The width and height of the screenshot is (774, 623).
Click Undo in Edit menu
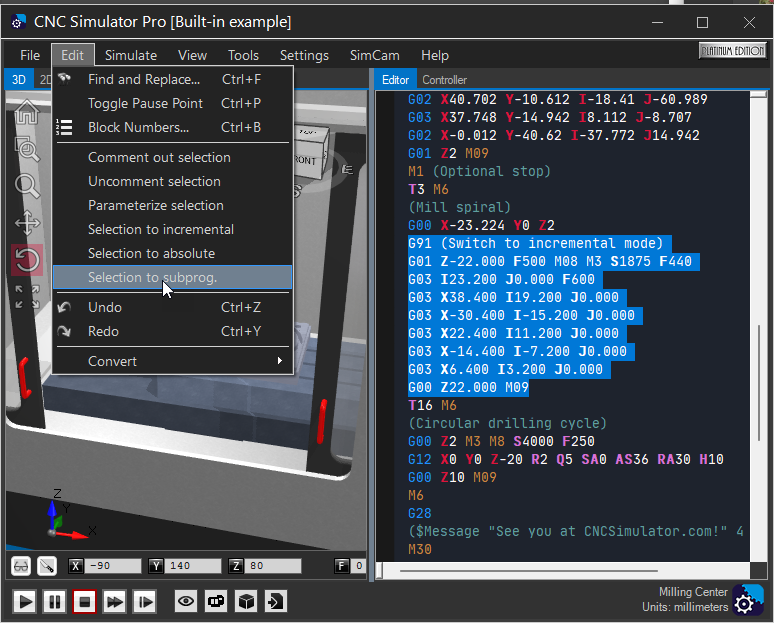click(173, 307)
